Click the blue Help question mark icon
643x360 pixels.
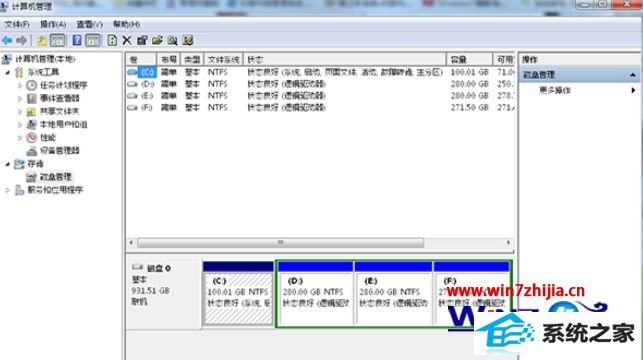pyautogui.click(x=77, y=40)
